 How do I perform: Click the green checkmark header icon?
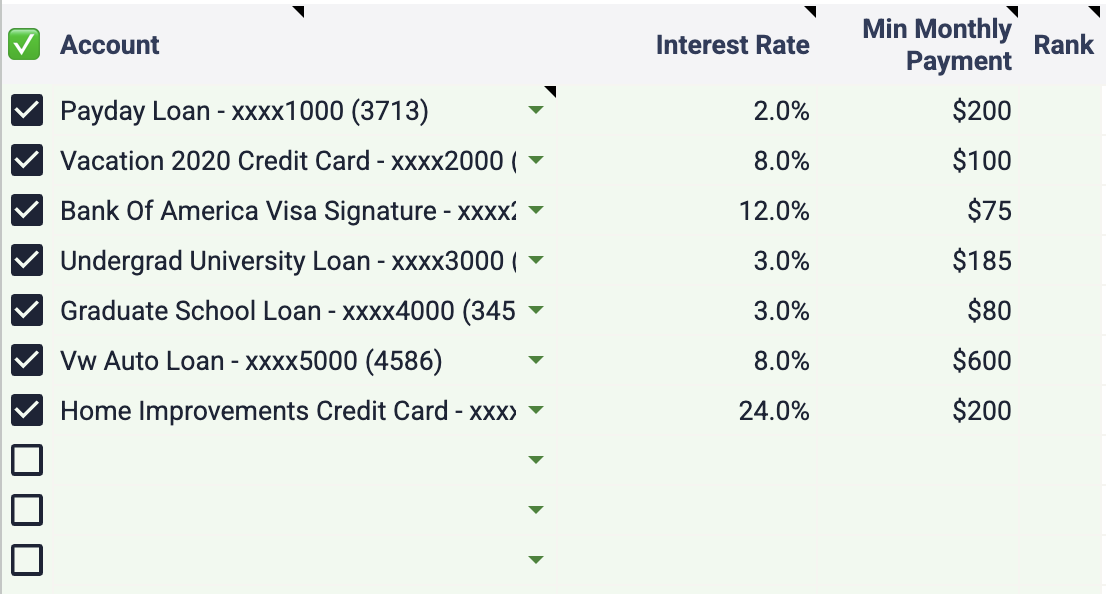click(x=24, y=44)
